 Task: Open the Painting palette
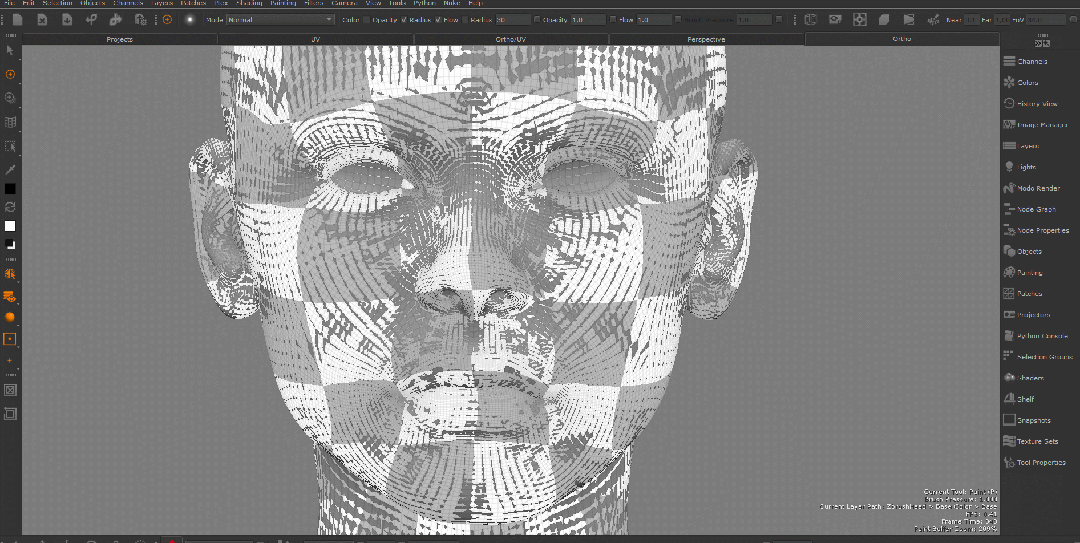(1023, 273)
